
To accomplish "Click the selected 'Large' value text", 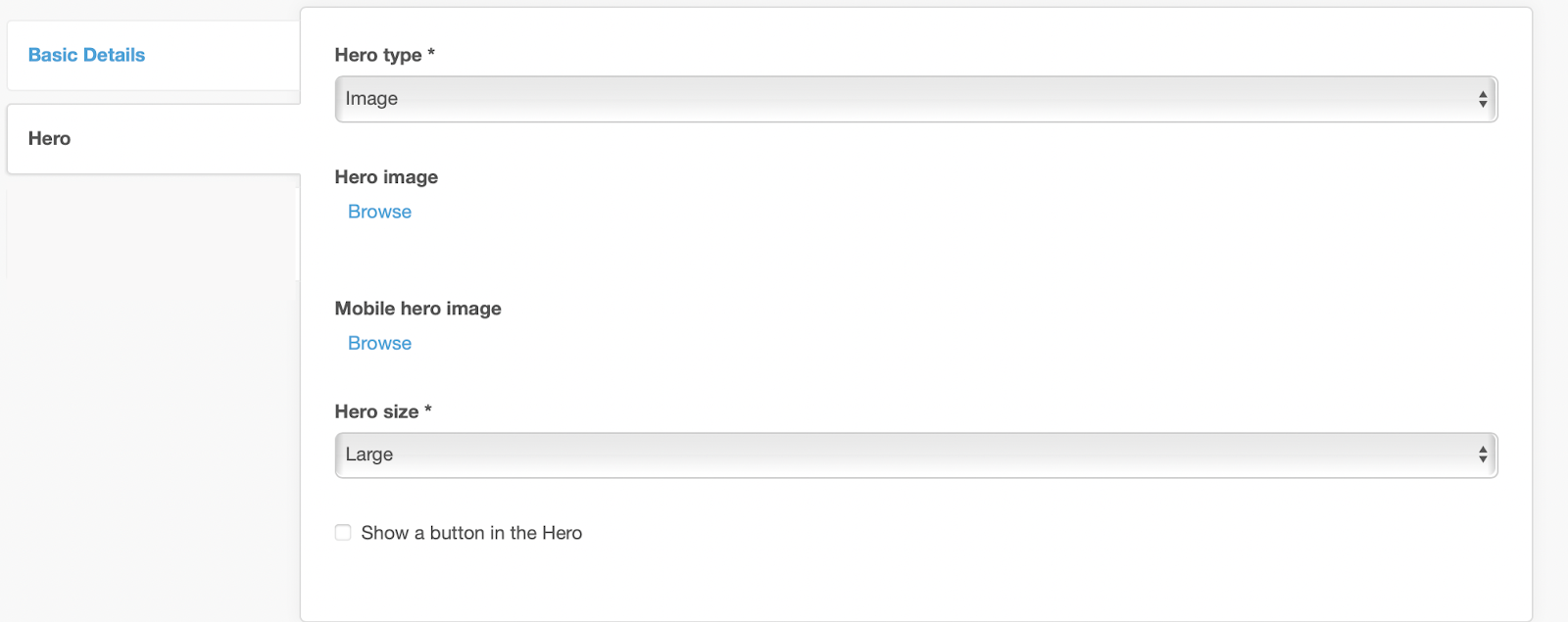I will point(369,455).
